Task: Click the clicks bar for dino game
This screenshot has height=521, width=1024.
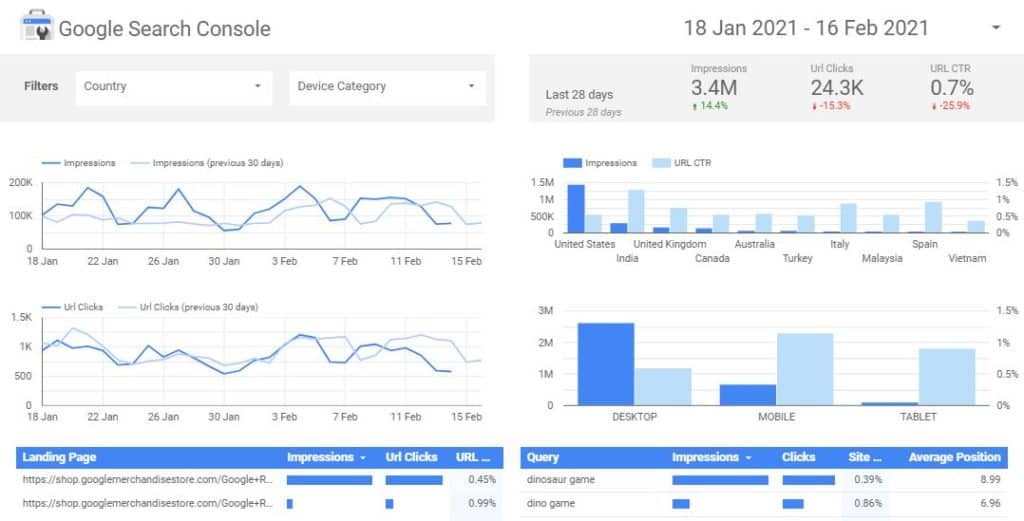Action: click(793, 503)
